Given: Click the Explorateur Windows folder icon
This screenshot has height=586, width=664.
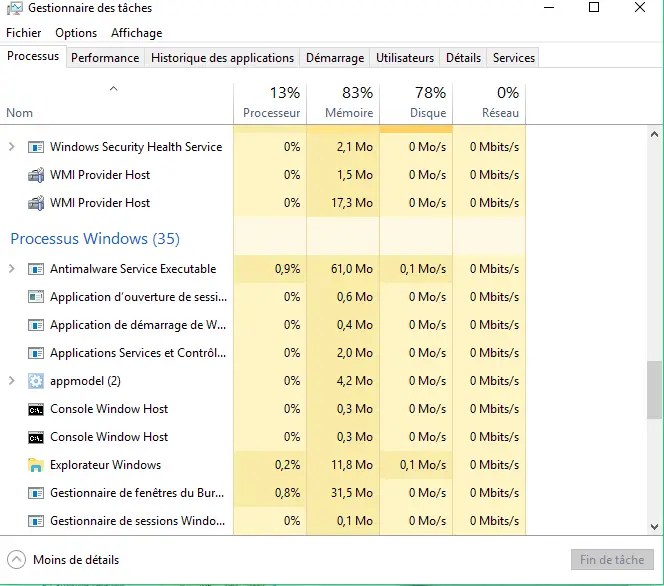Looking at the screenshot, I should [36, 465].
